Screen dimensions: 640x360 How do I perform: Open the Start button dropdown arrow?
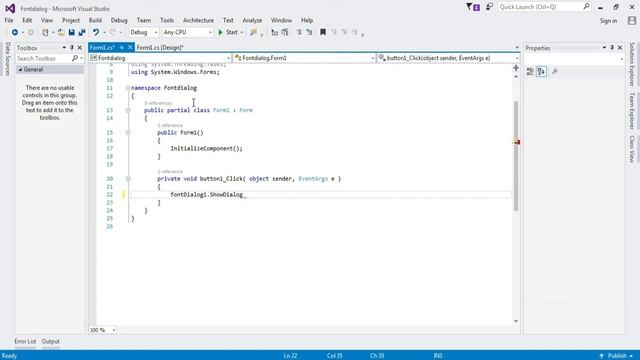[x=242, y=32]
